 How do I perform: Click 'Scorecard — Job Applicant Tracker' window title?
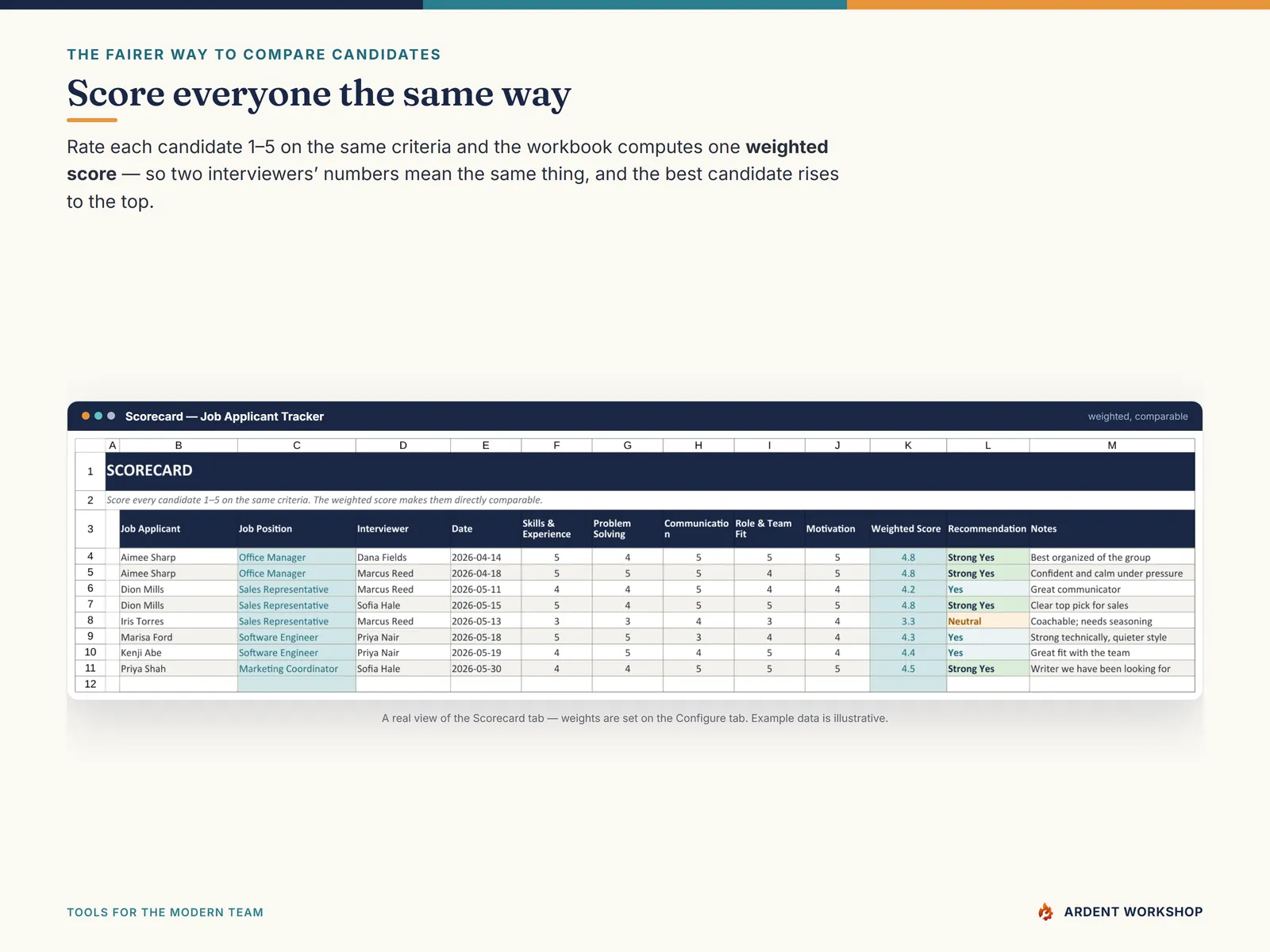225,416
